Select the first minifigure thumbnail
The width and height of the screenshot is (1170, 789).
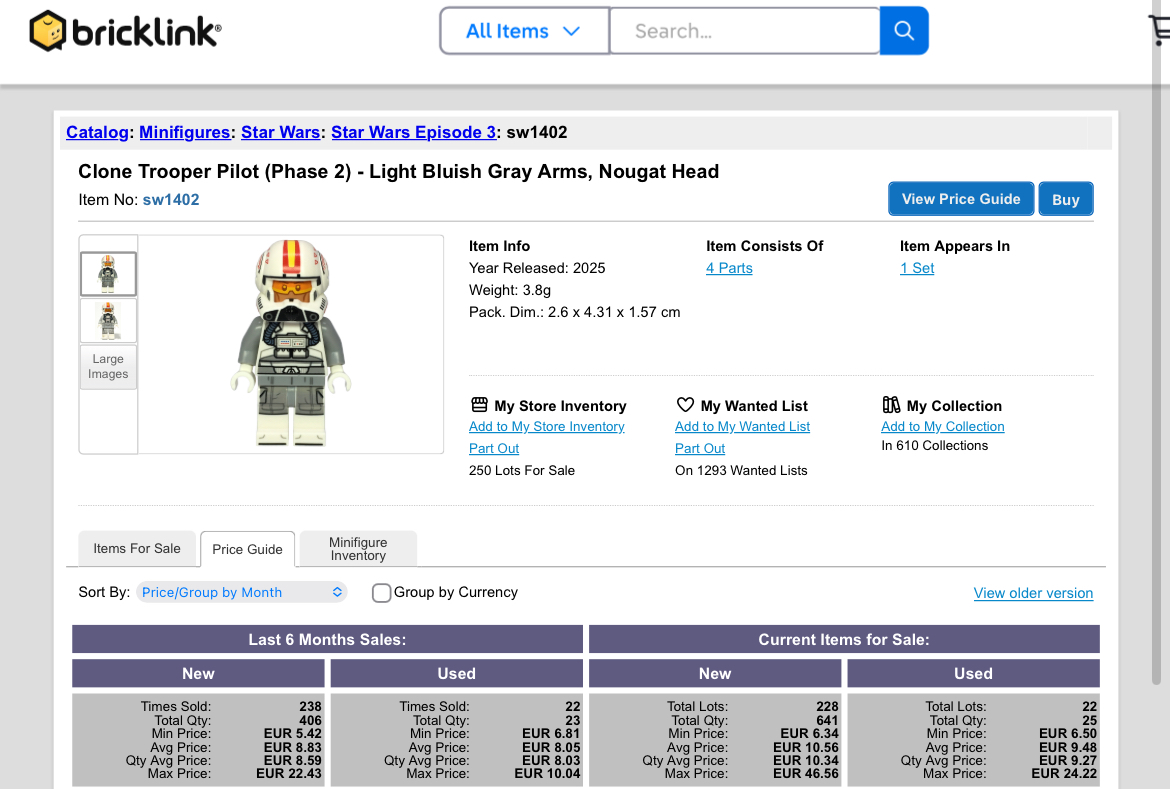108,274
